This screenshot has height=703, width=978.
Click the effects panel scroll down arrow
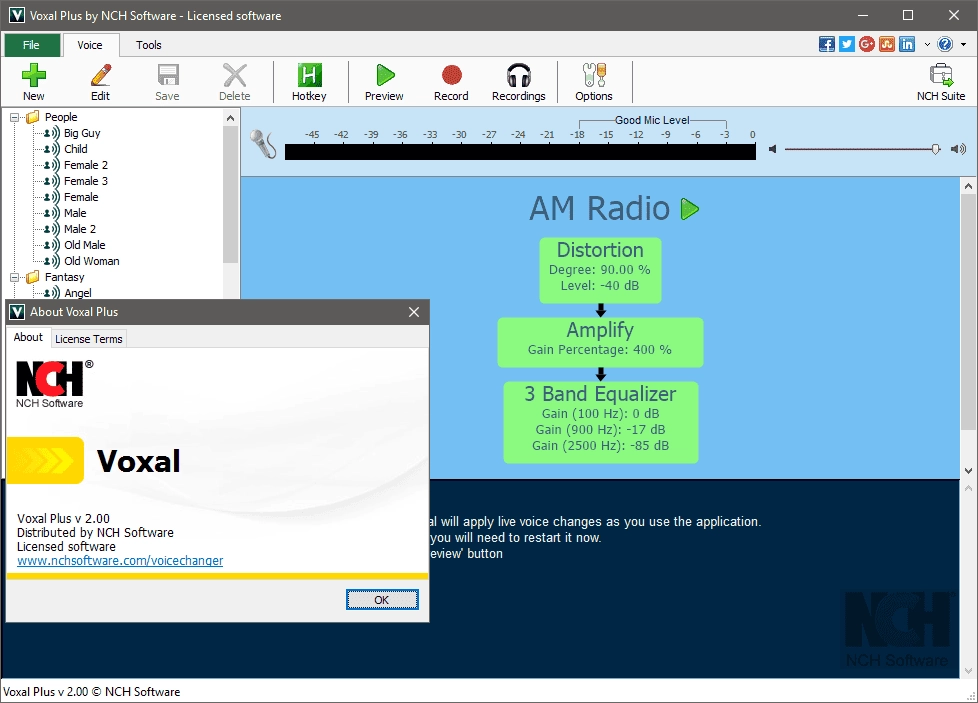click(968, 471)
